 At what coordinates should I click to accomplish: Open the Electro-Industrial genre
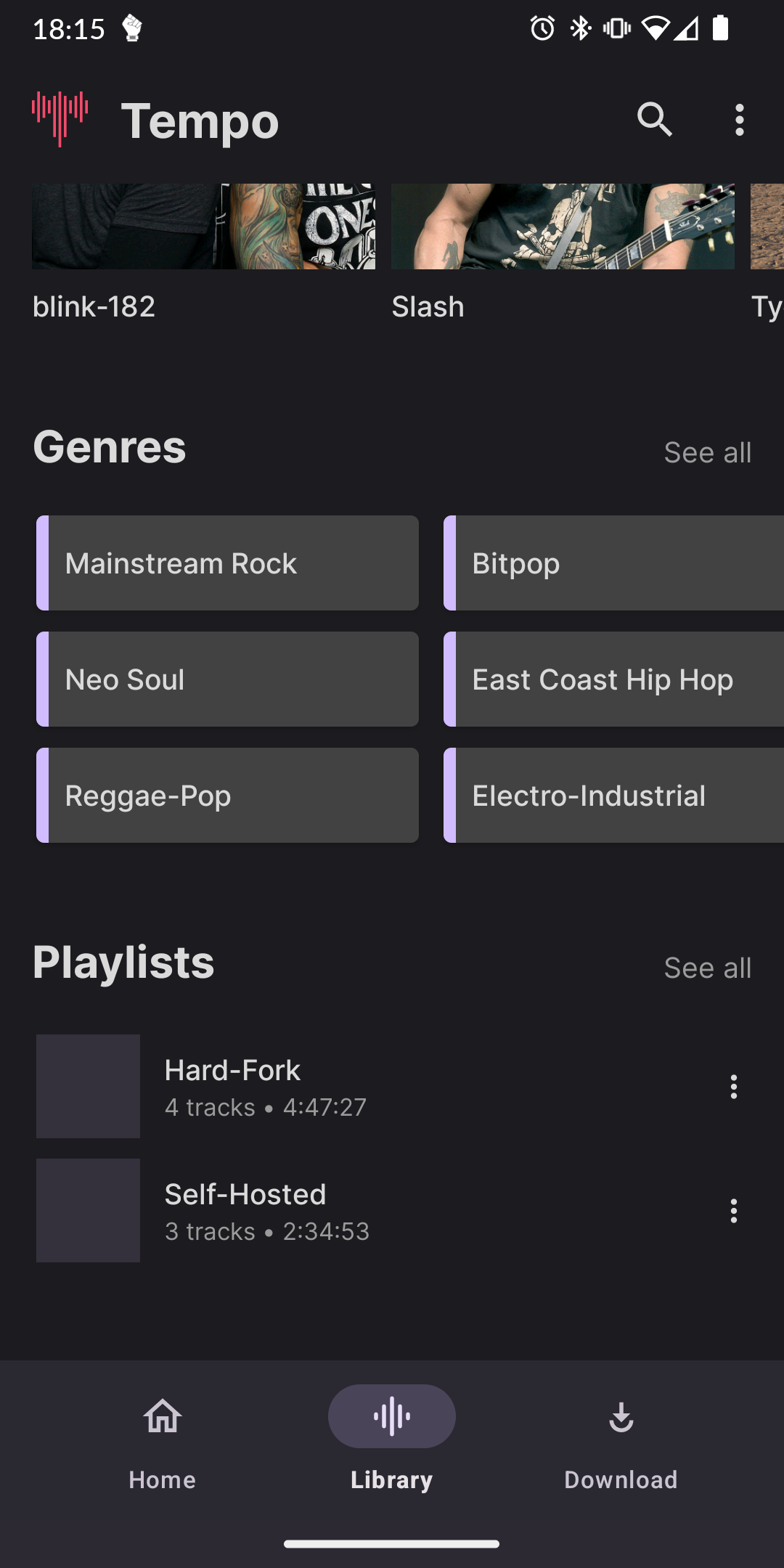[x=613, y=796]
